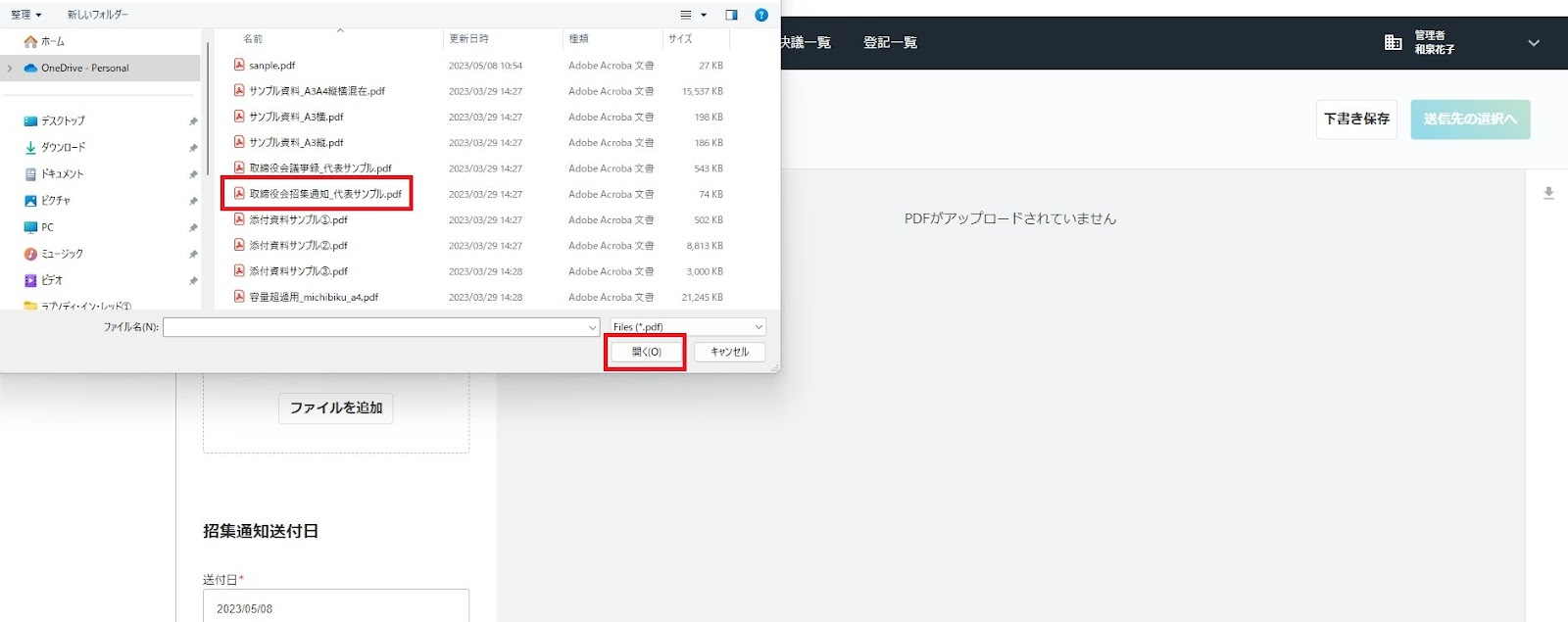
Task: Click the 開く(O) open button
Action: [x=646, y=352]
